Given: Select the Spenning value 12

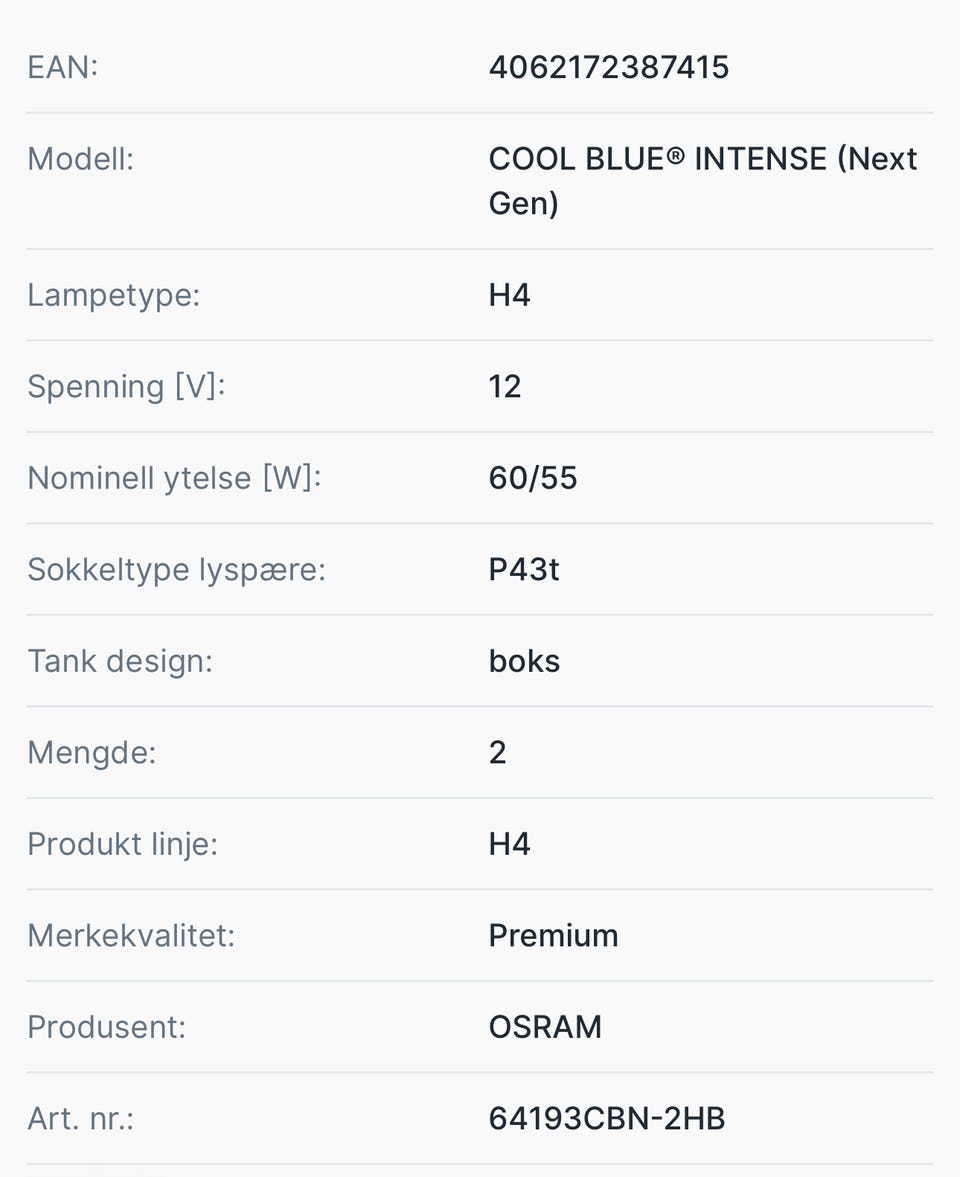Looking at the screenshot, I should pos(505,387).
